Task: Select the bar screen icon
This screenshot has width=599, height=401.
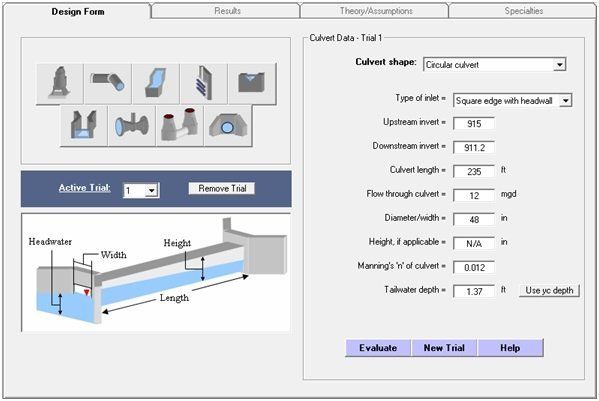Action: click(204, 84)
